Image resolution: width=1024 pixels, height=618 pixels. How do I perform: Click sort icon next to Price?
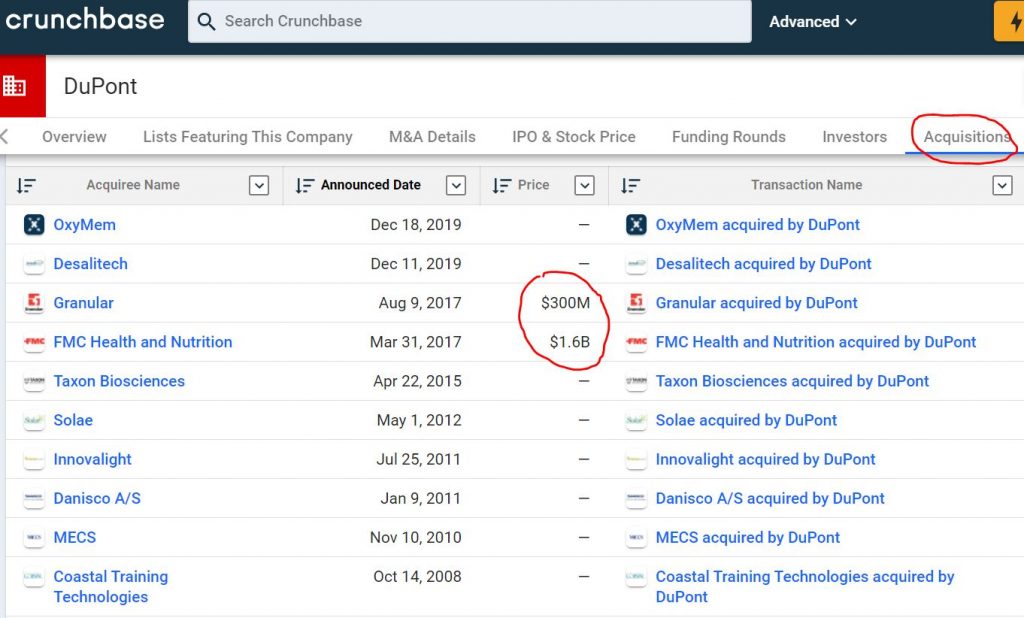501,185
